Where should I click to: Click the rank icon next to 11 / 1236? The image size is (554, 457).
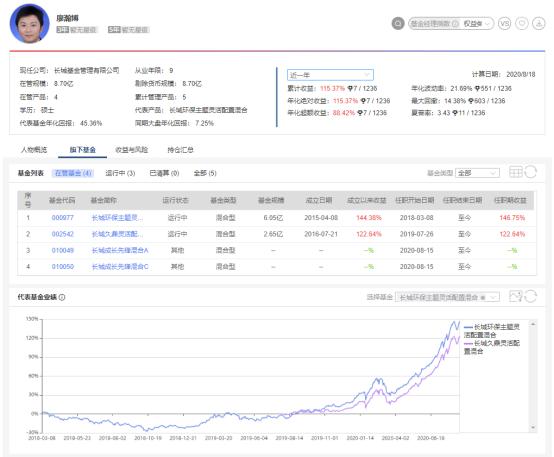point(455,113)
